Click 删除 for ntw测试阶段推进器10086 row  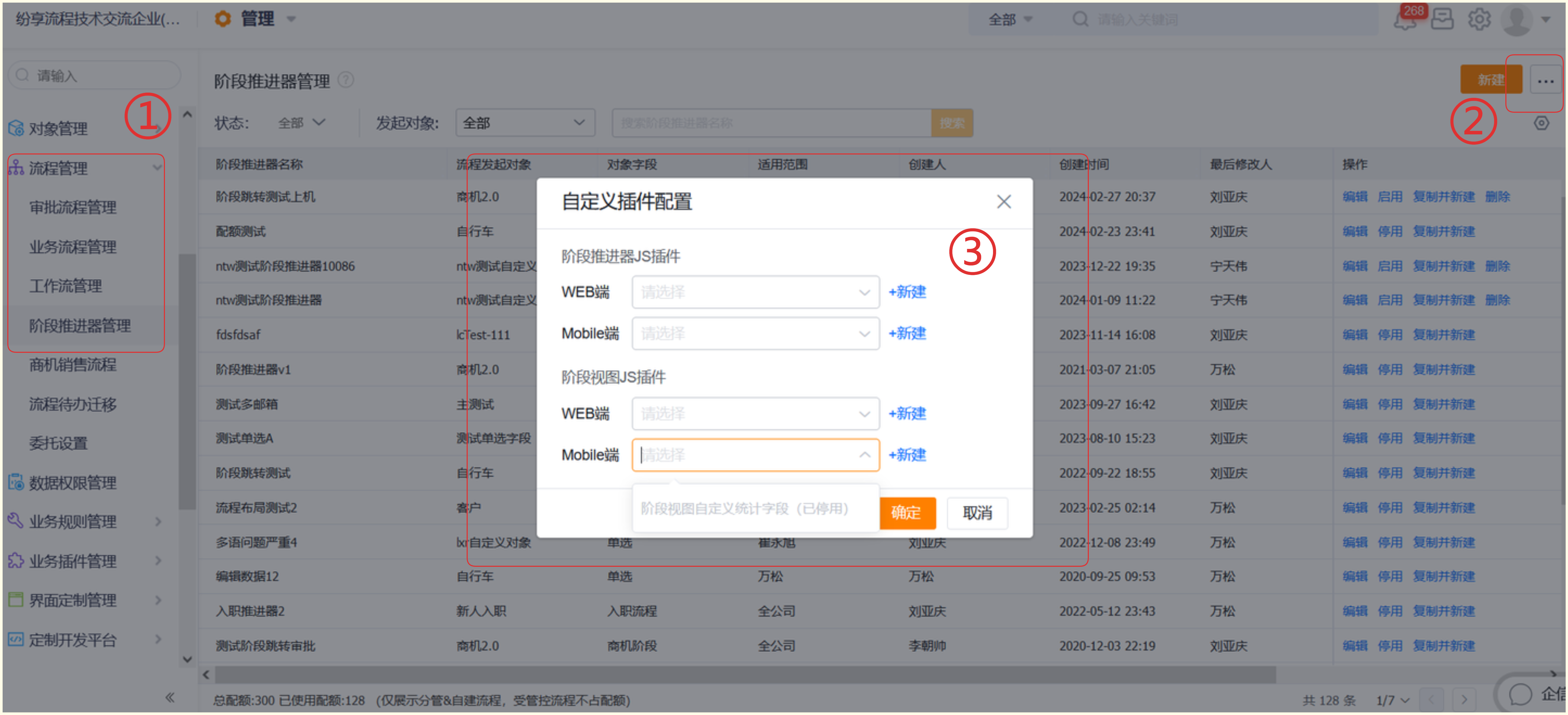click(1497, 266)
